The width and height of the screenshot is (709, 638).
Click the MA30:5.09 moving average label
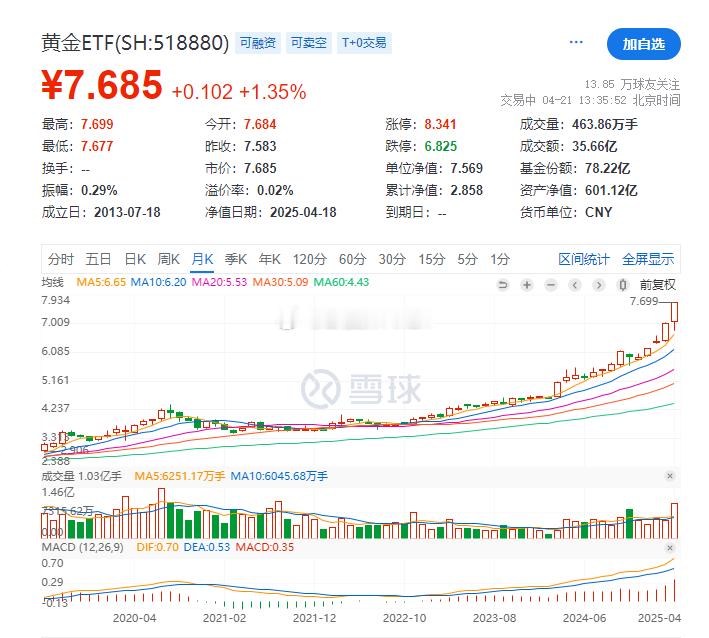280,282
